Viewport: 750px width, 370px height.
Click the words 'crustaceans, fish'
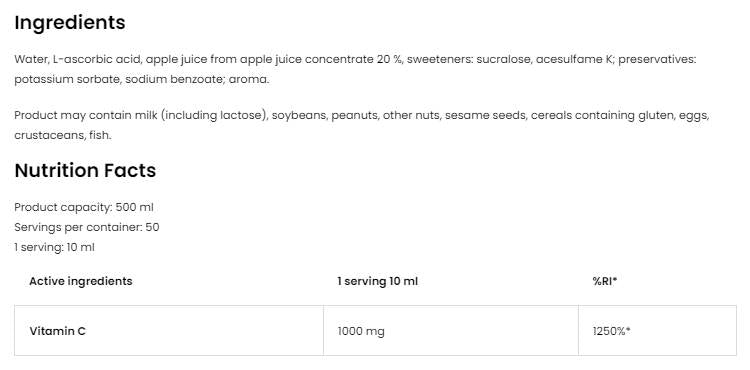point(62,135)
